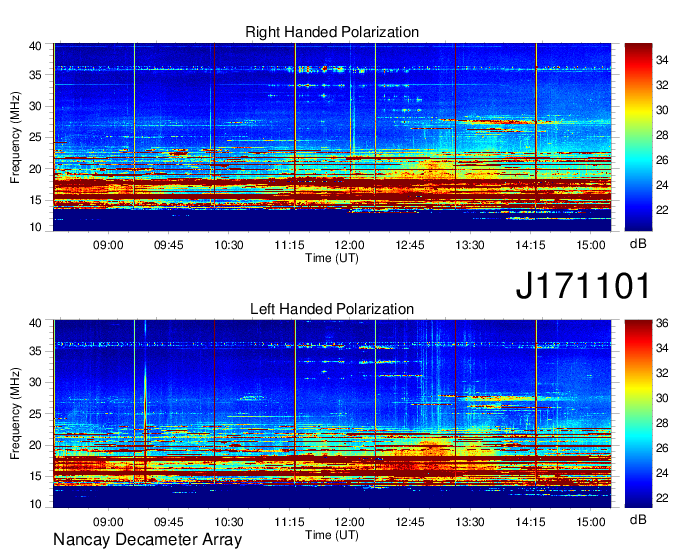Click the "25" frequency tick of the Left Handed plot
680x552 pixels.
coord(36,414)
